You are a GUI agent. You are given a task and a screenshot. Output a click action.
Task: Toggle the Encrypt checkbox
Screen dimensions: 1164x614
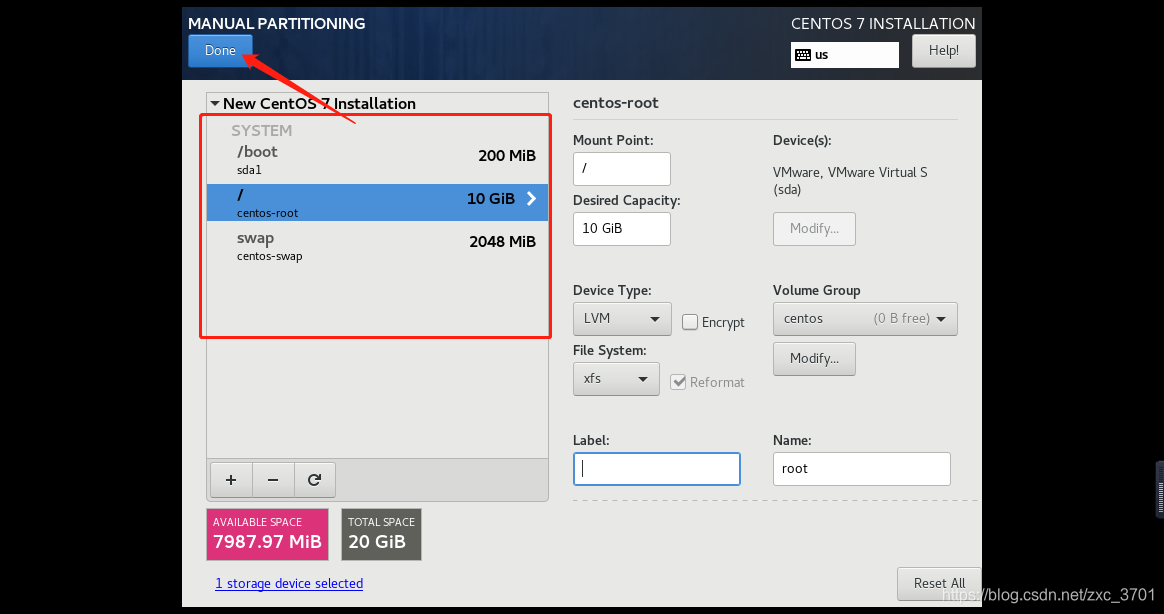coord(690,322)
